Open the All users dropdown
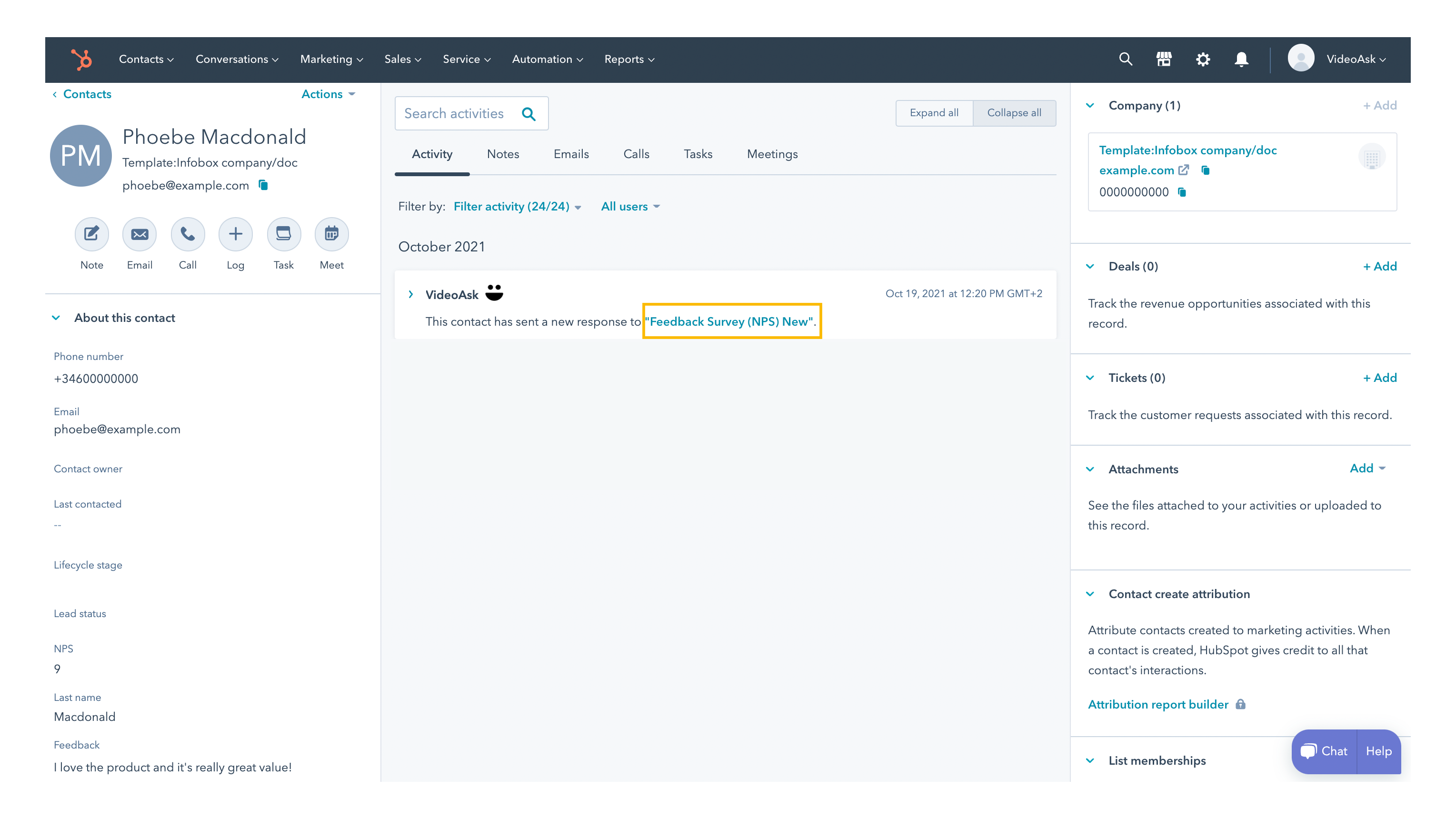 pos(629,207)
